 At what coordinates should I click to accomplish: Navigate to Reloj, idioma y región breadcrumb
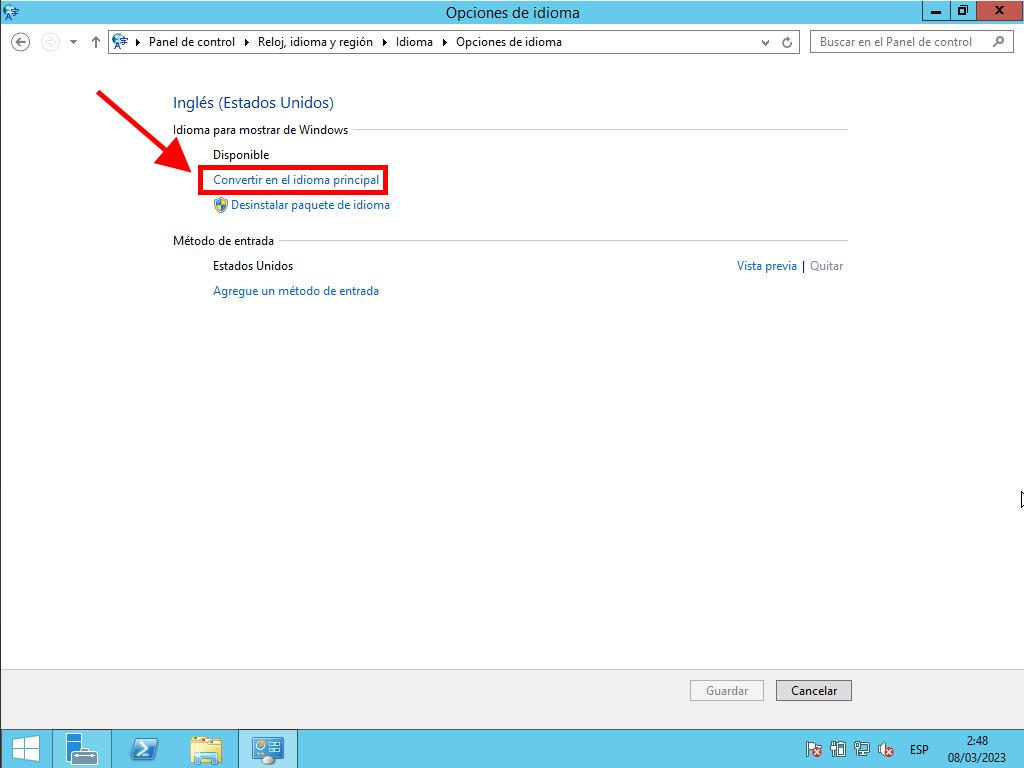point(315,42)
